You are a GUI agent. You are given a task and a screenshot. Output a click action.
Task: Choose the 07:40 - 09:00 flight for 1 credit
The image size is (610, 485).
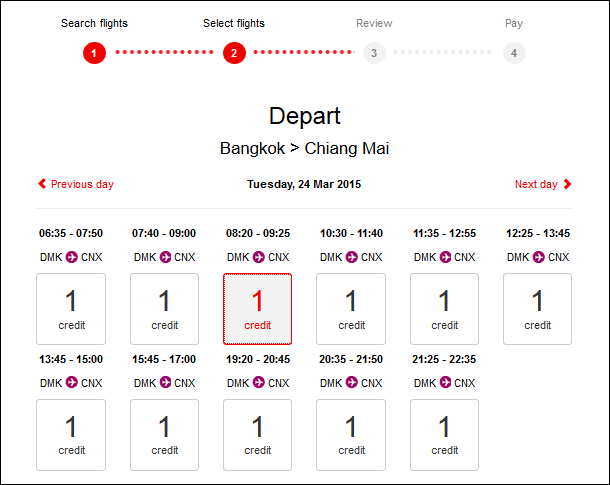tap(165, 309)
